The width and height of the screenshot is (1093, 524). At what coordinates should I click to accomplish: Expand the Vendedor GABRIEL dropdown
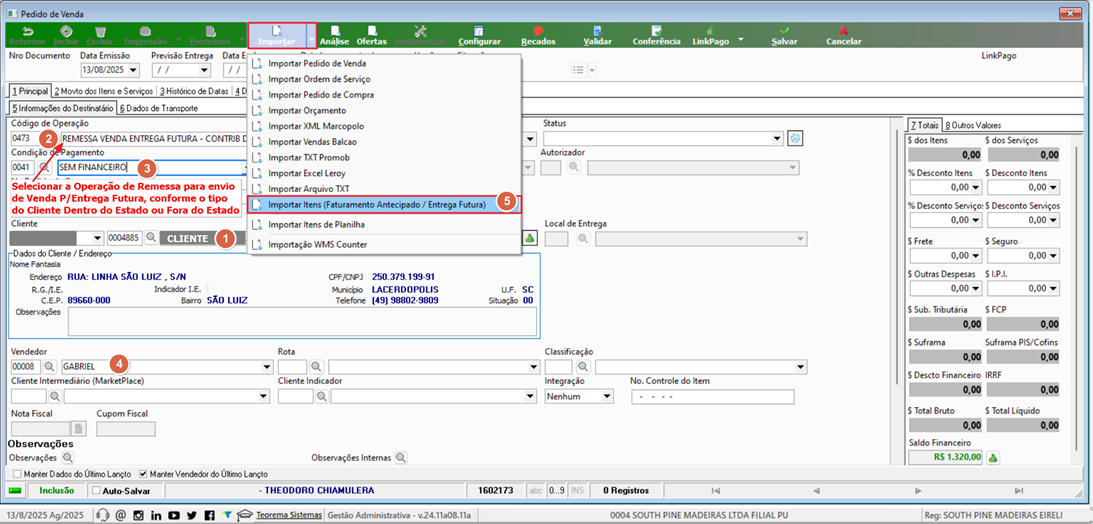[x=267, y=367]
